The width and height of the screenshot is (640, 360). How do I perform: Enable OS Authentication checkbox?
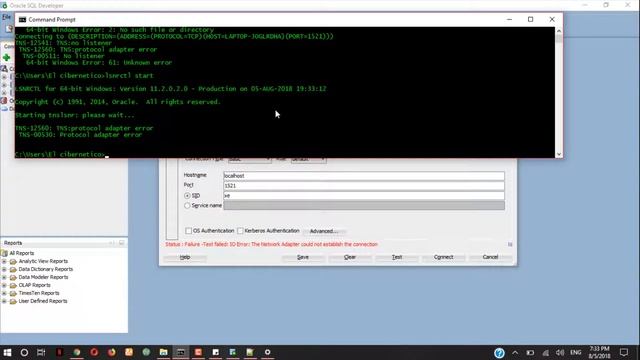pyautogui.click(x=188, y=231)
